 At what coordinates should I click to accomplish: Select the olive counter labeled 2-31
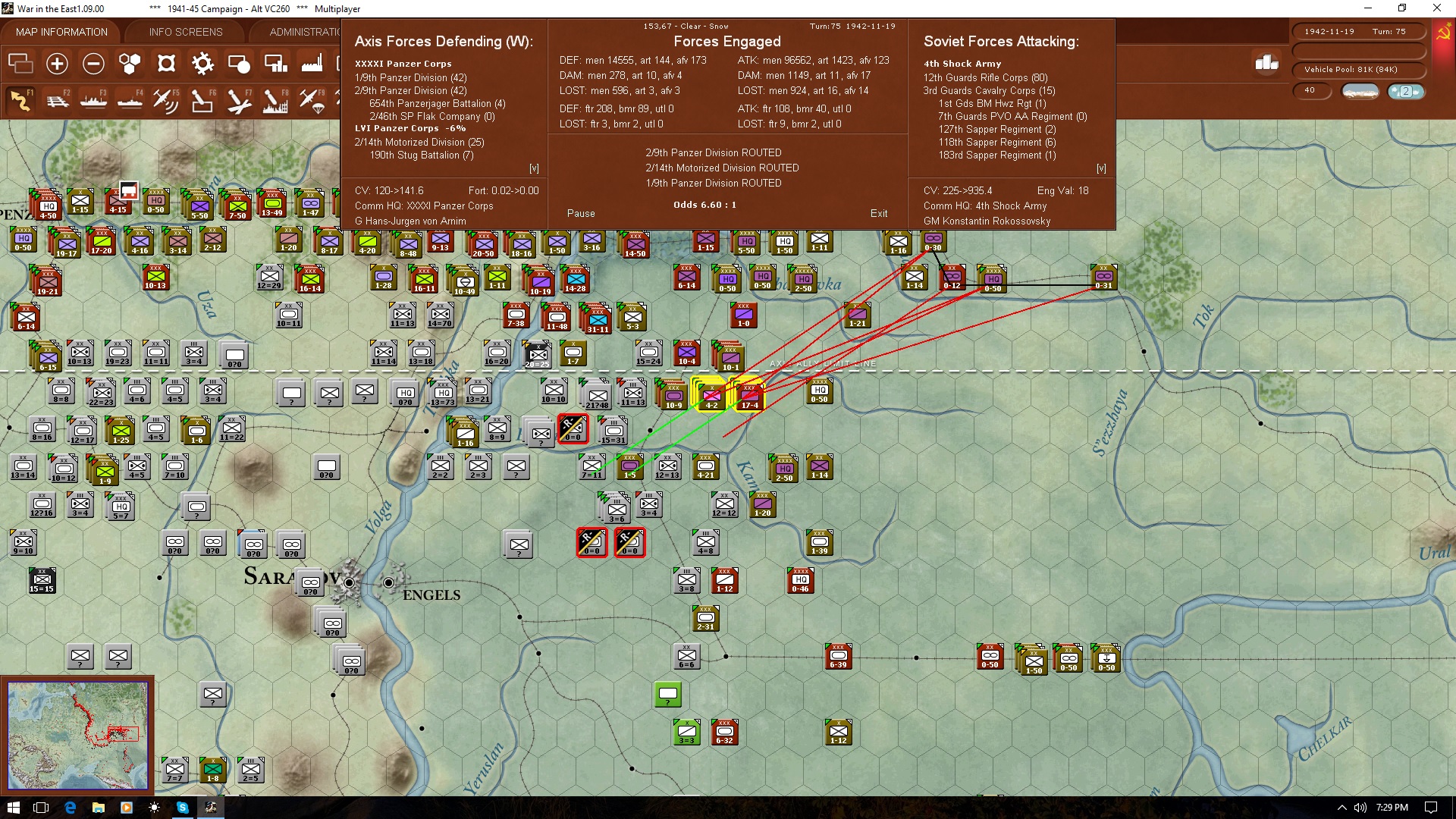[706, 619]
